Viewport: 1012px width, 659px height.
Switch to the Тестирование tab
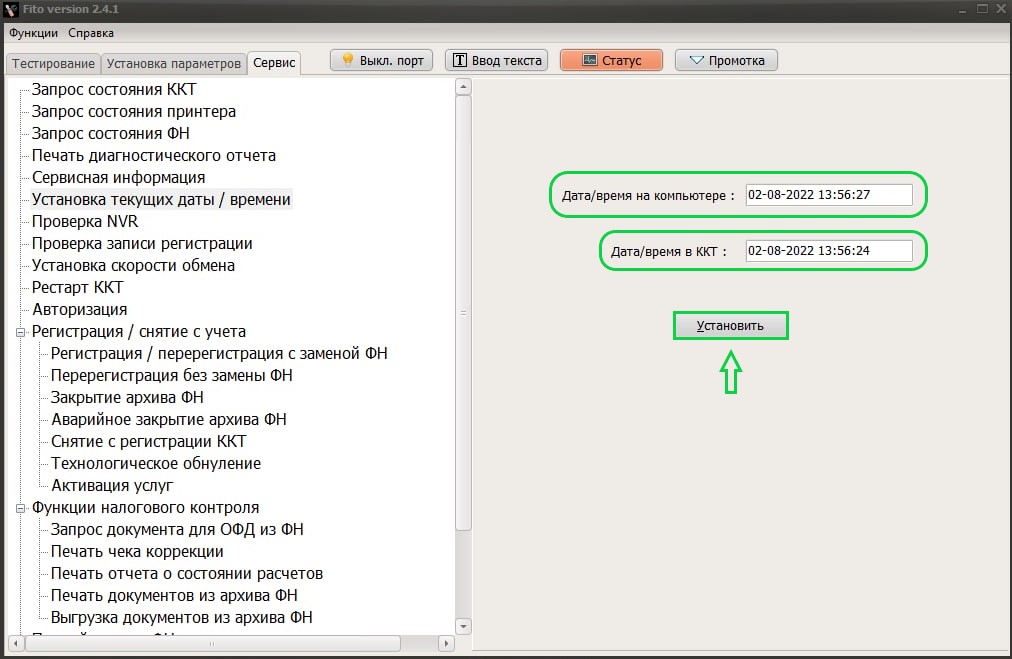[53, 63]
